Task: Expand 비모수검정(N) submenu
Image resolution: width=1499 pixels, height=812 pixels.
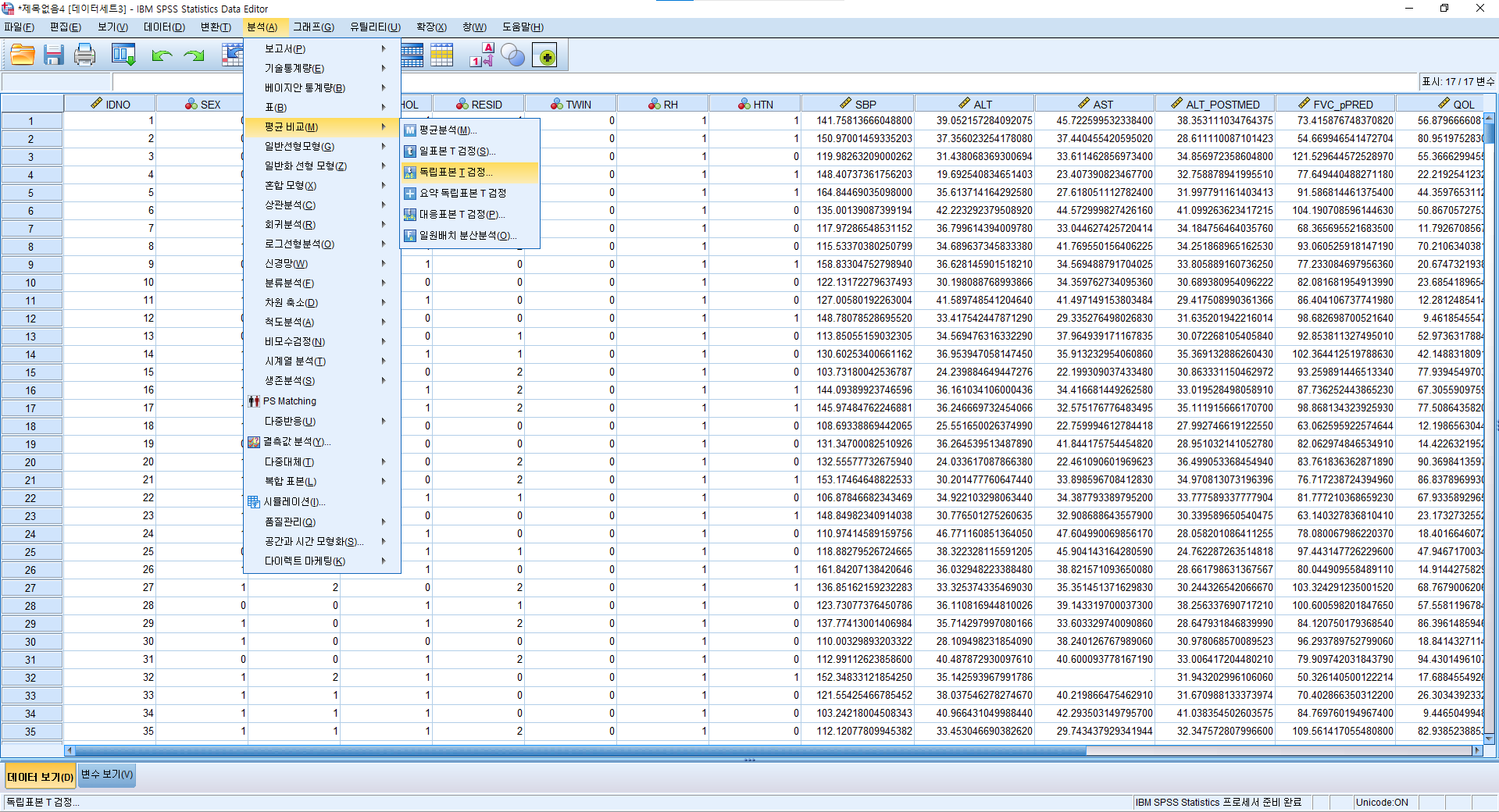Action: point(322,342)
